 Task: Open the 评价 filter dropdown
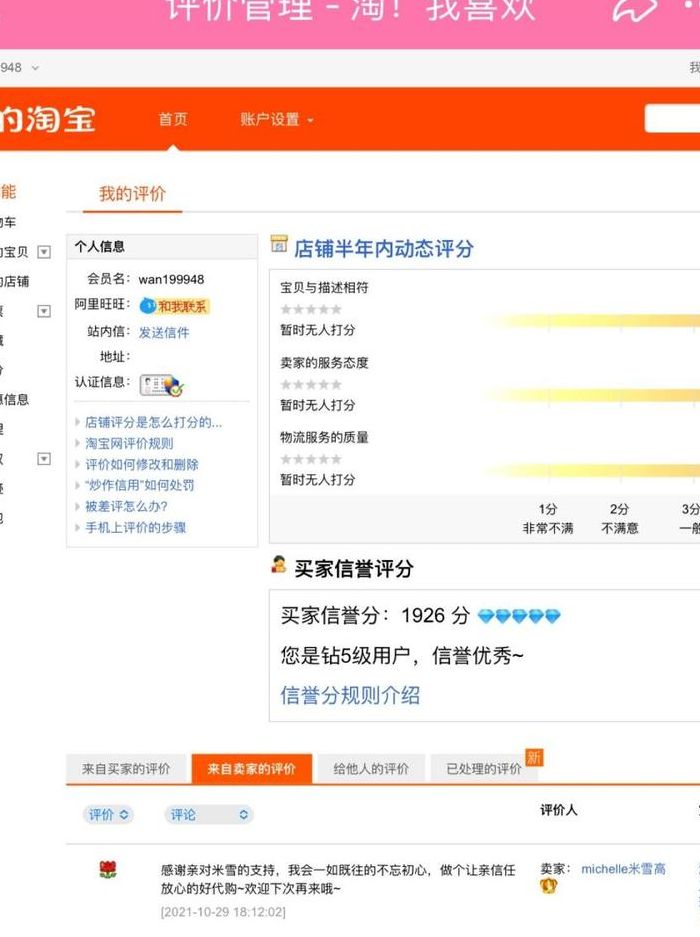(x=108, y=814)
